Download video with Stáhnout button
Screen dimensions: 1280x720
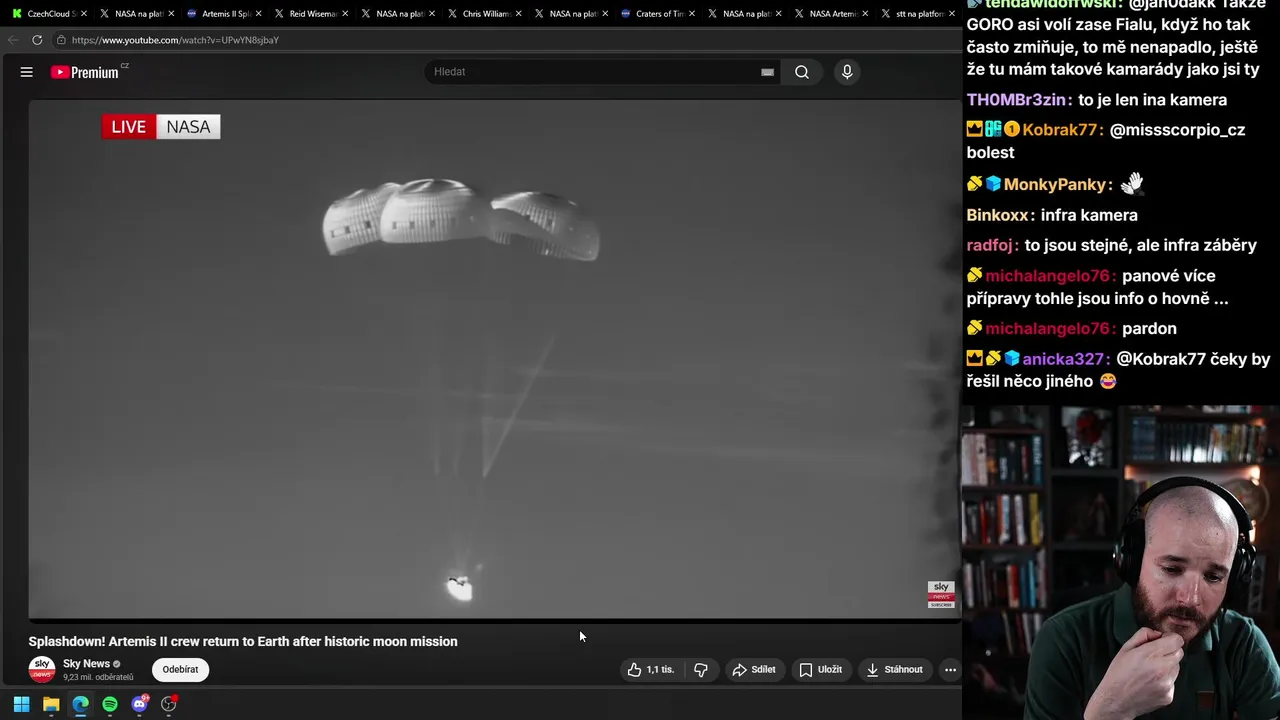pos(895,670)
